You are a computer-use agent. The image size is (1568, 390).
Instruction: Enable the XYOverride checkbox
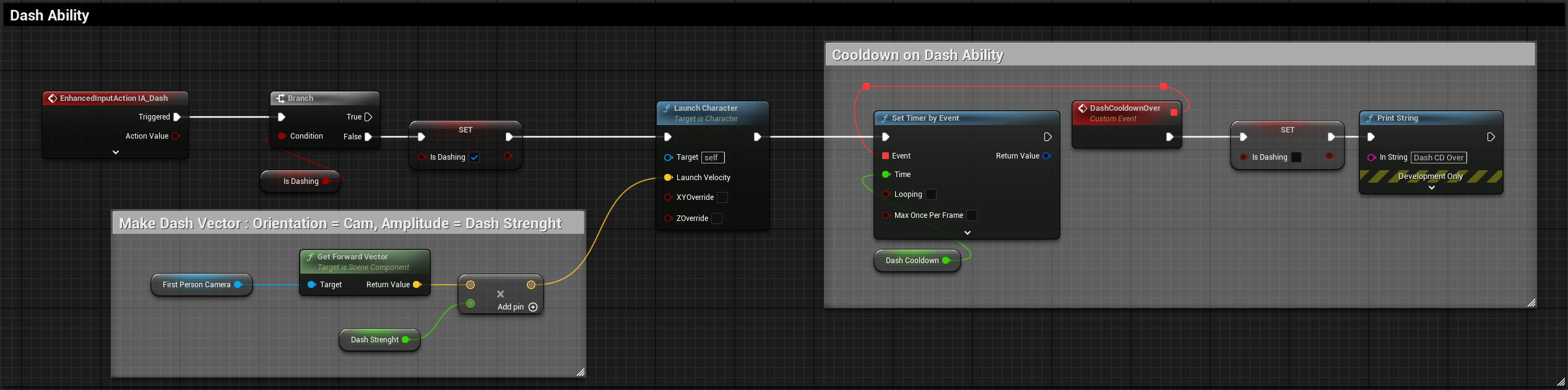tap(722, 197)
